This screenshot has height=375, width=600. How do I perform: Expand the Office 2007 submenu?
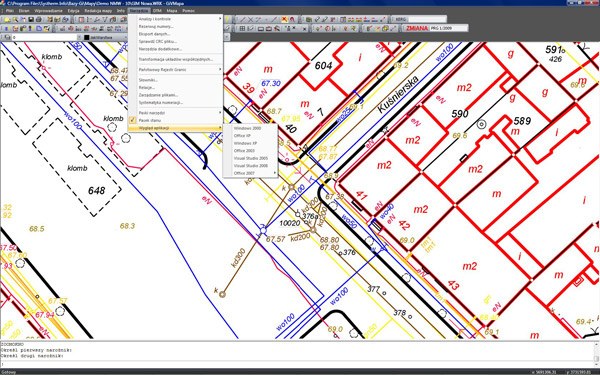250,173
